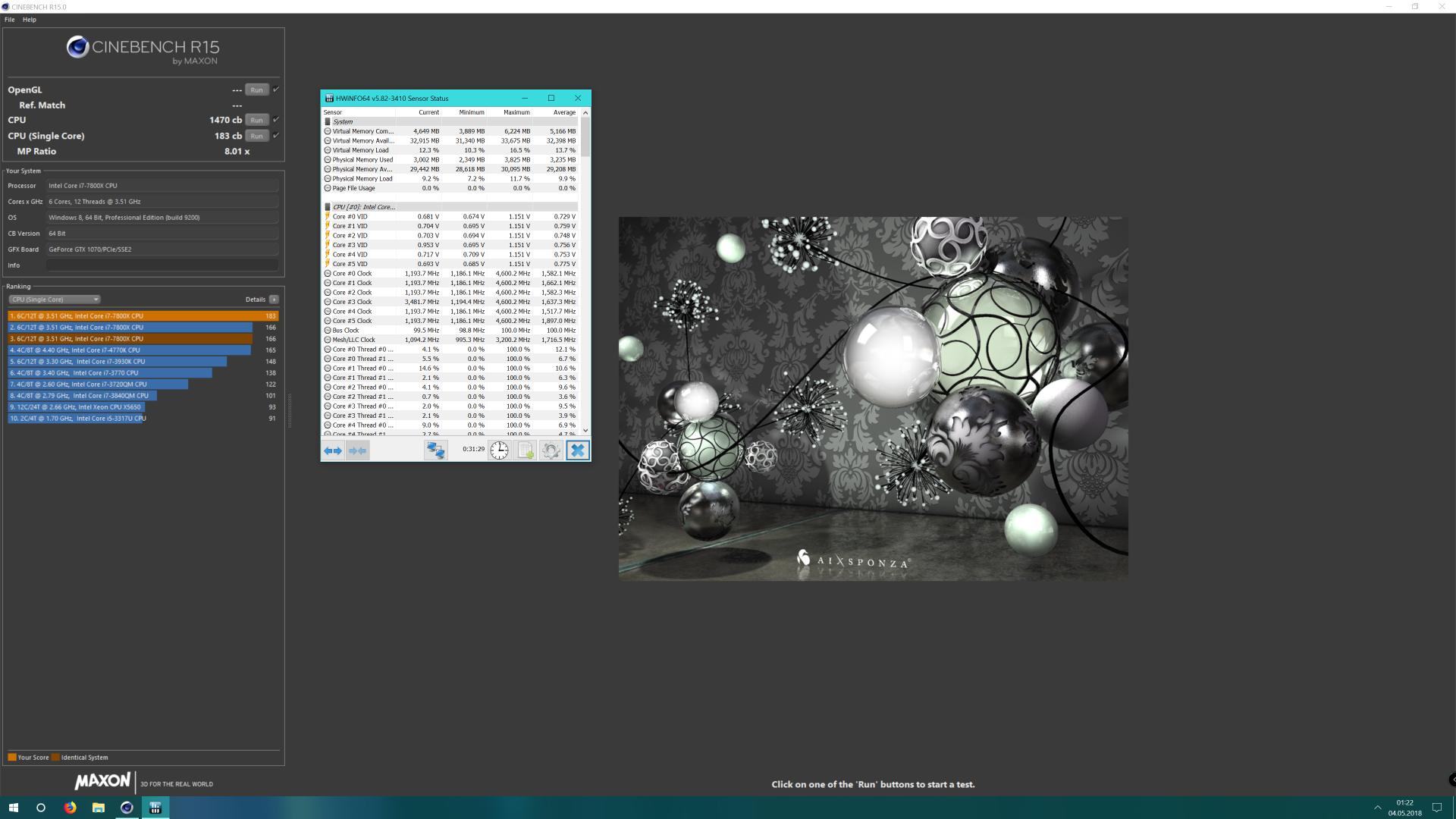Click the Average column header

click(x=555, y=112)
